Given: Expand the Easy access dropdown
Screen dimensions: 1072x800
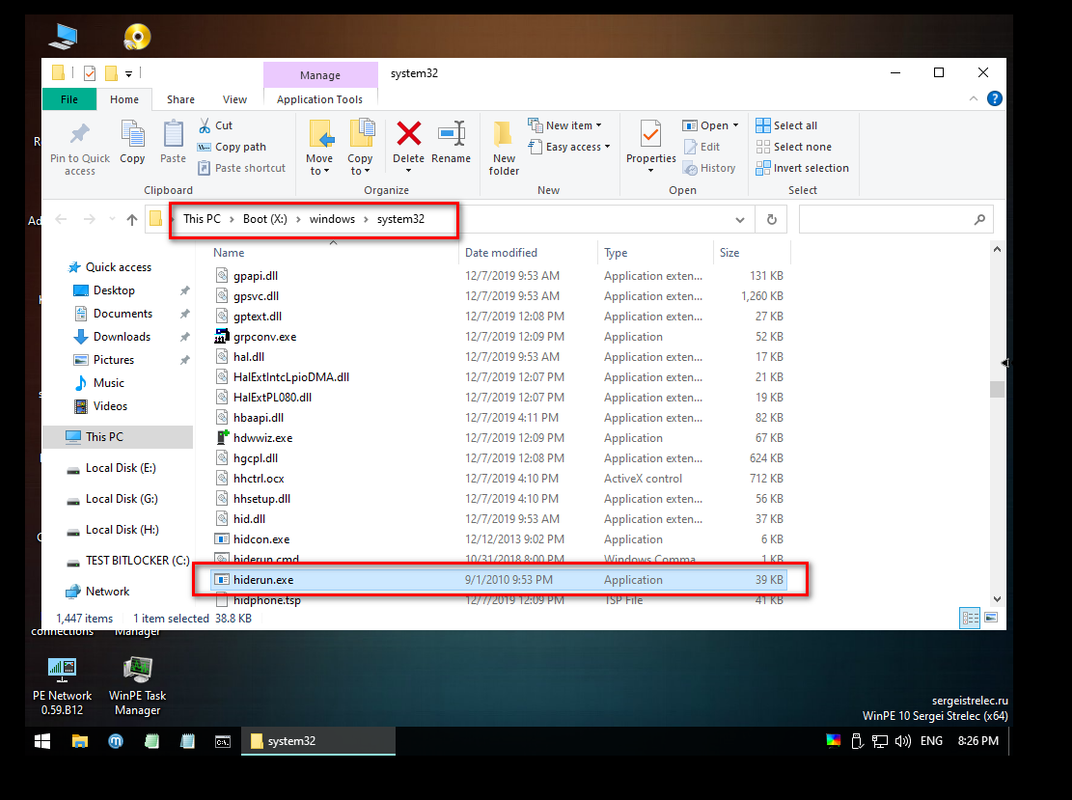Looking at the screenshot, I should pos(569,147).
